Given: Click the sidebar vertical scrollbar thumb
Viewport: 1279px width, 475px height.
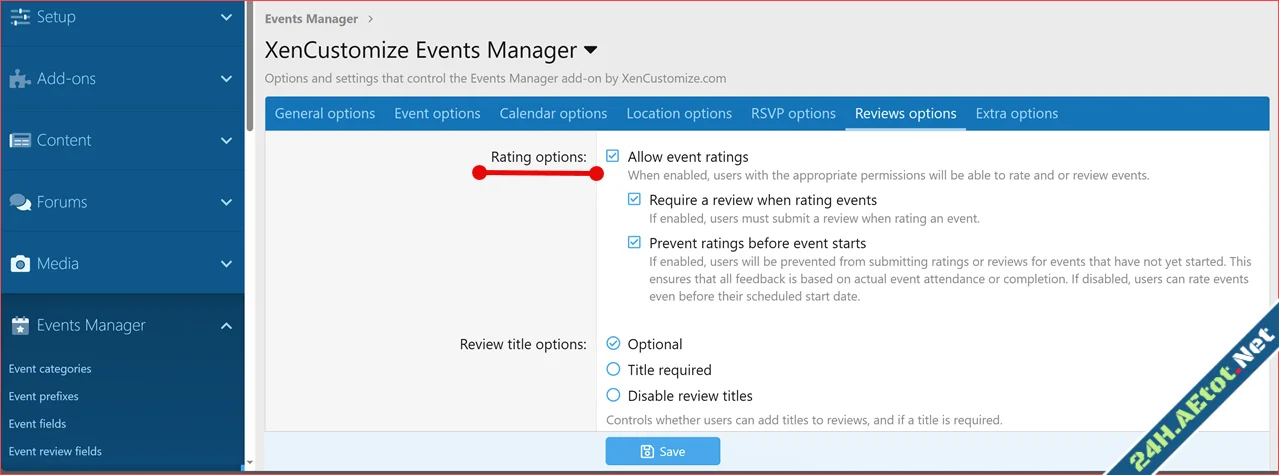Looking at the screenshot, I should (250, 64).
